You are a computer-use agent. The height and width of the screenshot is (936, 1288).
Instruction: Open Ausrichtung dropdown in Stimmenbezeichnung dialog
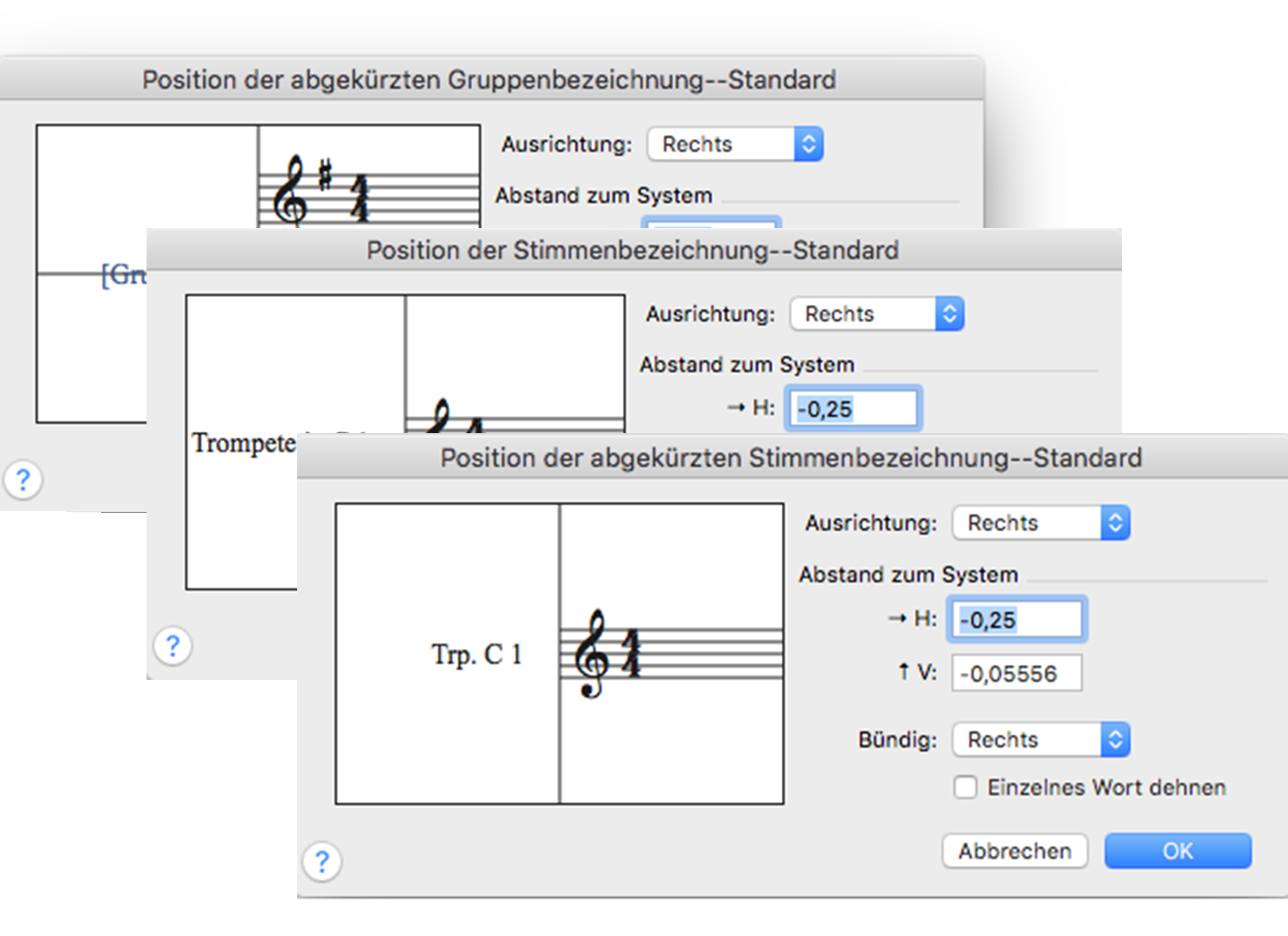(876, 313)
